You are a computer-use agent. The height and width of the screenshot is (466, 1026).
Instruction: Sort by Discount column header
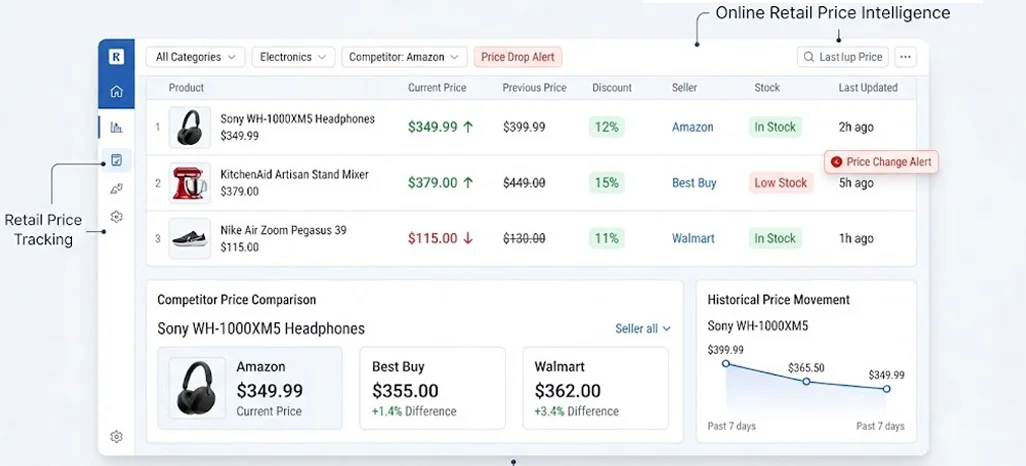point(612,88)
